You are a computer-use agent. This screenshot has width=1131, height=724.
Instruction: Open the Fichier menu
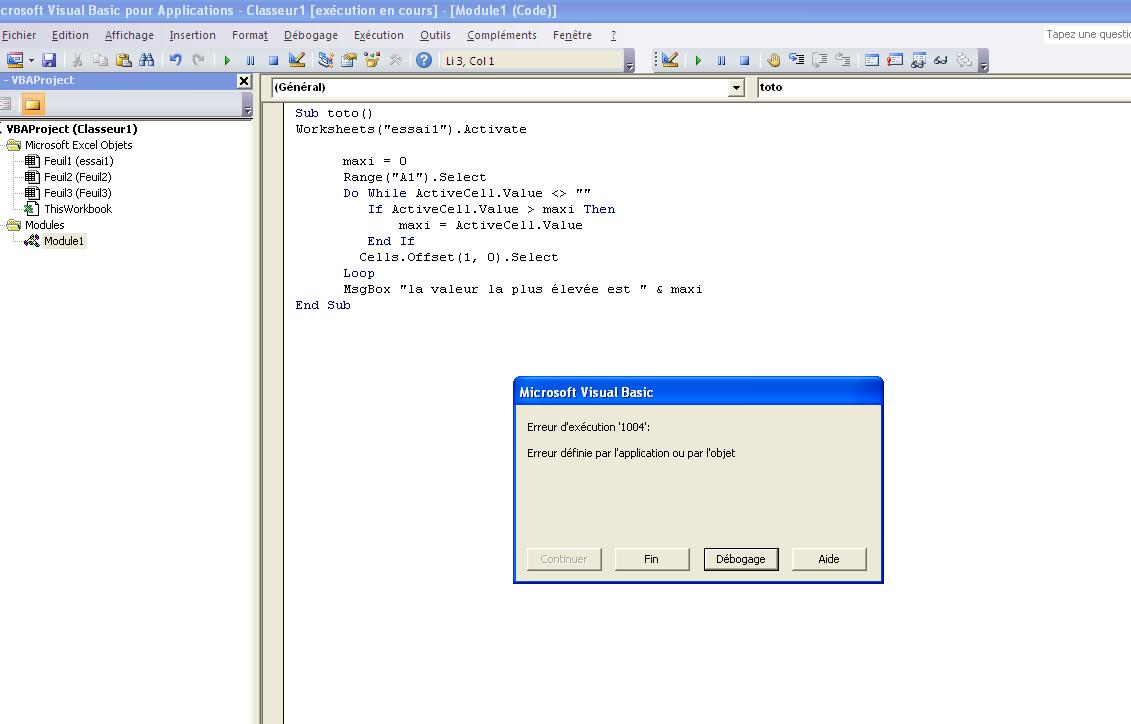coord(19,35)
